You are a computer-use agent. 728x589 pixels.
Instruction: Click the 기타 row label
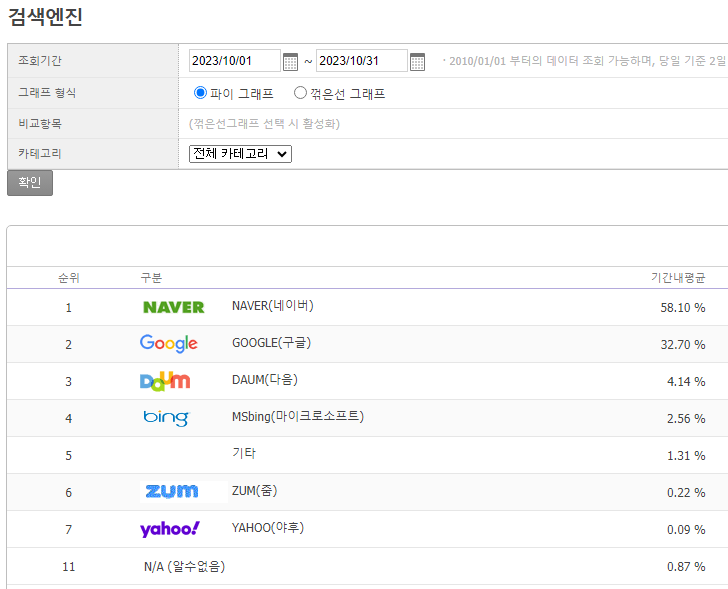click(x=244, y=453)
